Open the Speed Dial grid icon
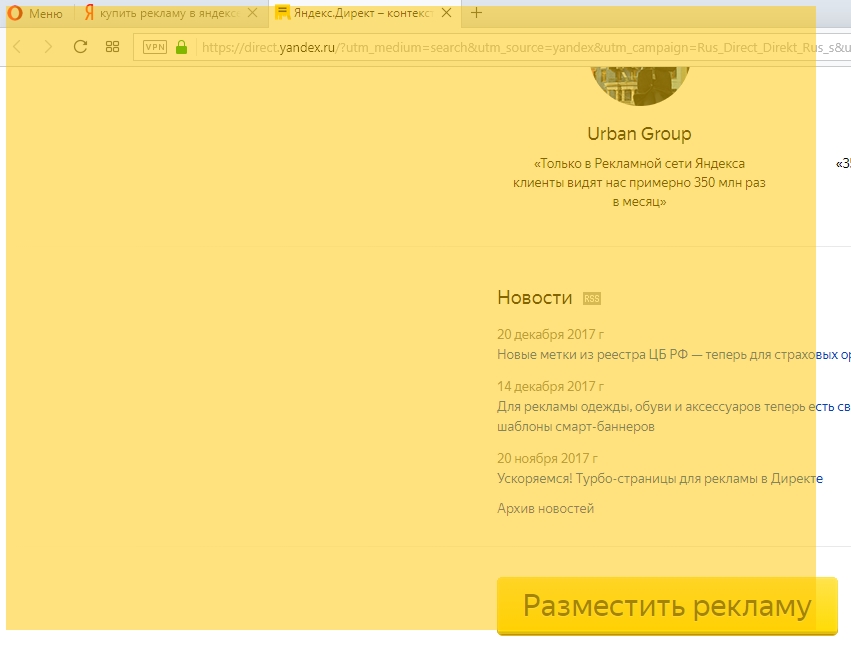This screenshot has width=851, height=666. 113,47
